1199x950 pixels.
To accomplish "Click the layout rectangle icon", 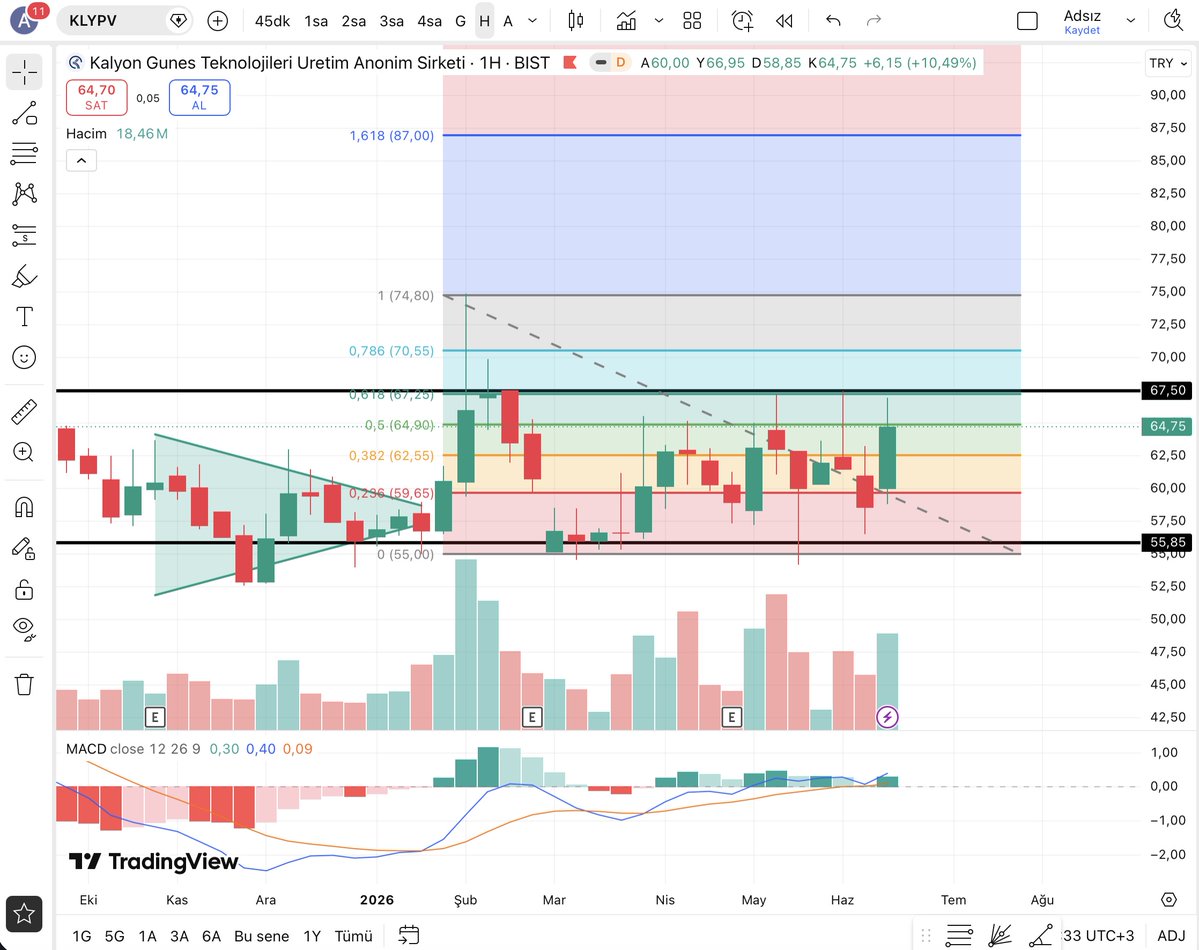I will coord(1027,21).
